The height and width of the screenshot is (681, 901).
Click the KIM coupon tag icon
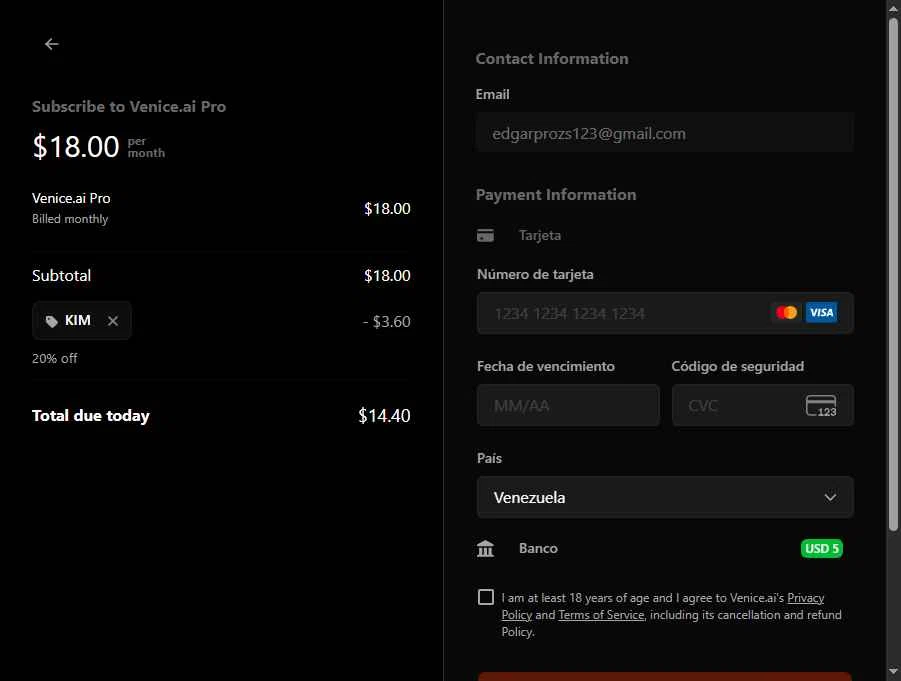coord(52,321)
